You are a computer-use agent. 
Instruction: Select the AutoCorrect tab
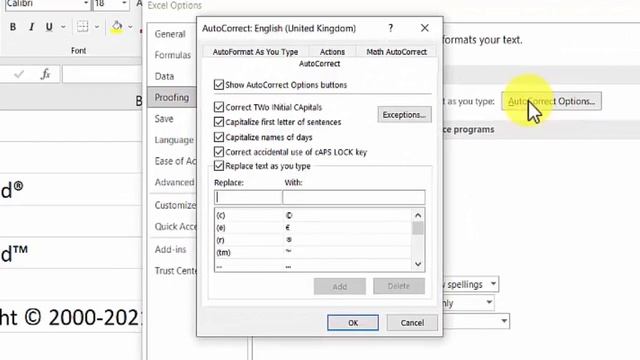pyautogui.click(x=319, y=64)
